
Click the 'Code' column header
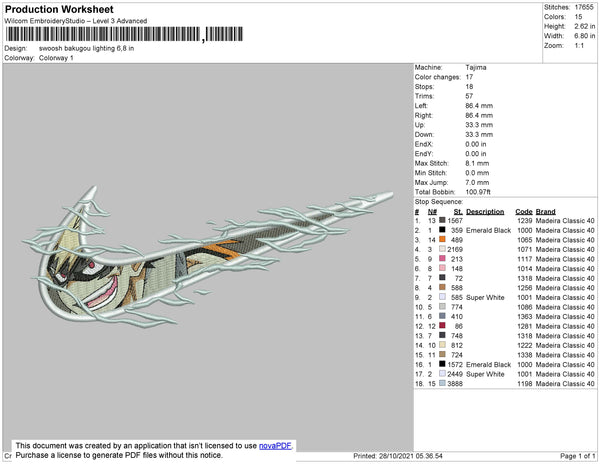(524, 212)
